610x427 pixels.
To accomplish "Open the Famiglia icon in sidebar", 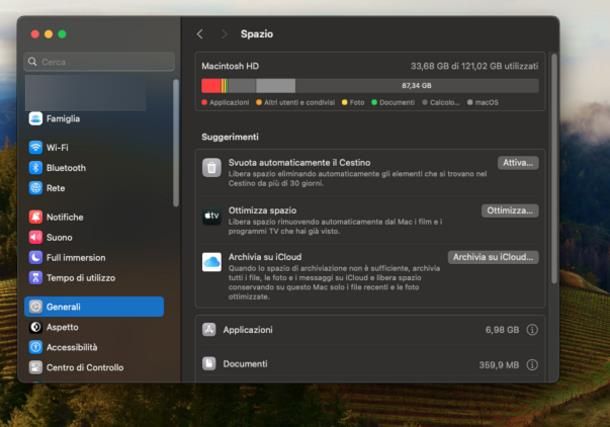I will 35,119.
